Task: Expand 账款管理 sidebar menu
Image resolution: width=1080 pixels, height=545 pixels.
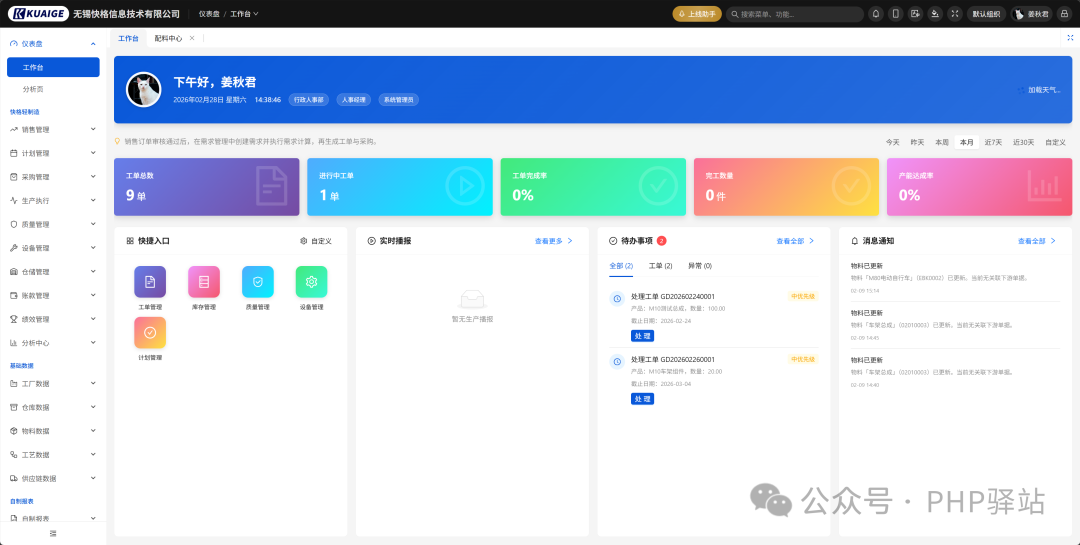Action: coord(53,296)
